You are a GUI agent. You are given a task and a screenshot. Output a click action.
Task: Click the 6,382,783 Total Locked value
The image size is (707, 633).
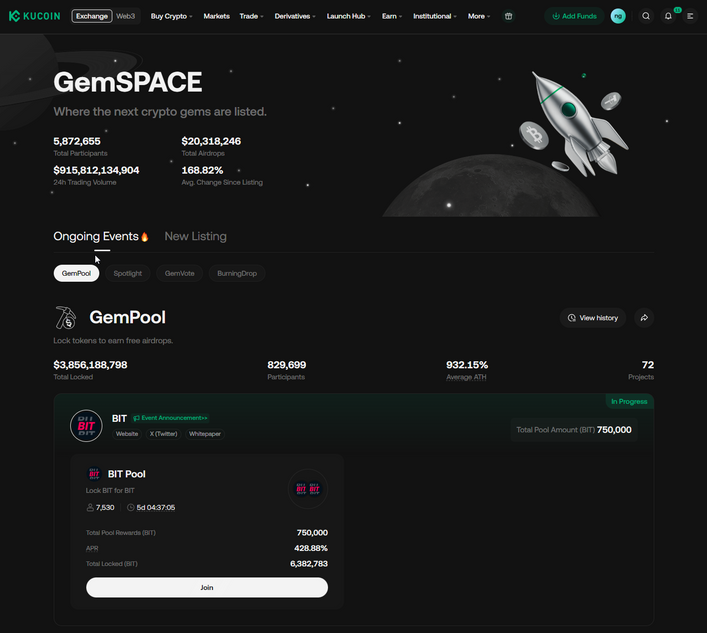[x=309, y=564]
